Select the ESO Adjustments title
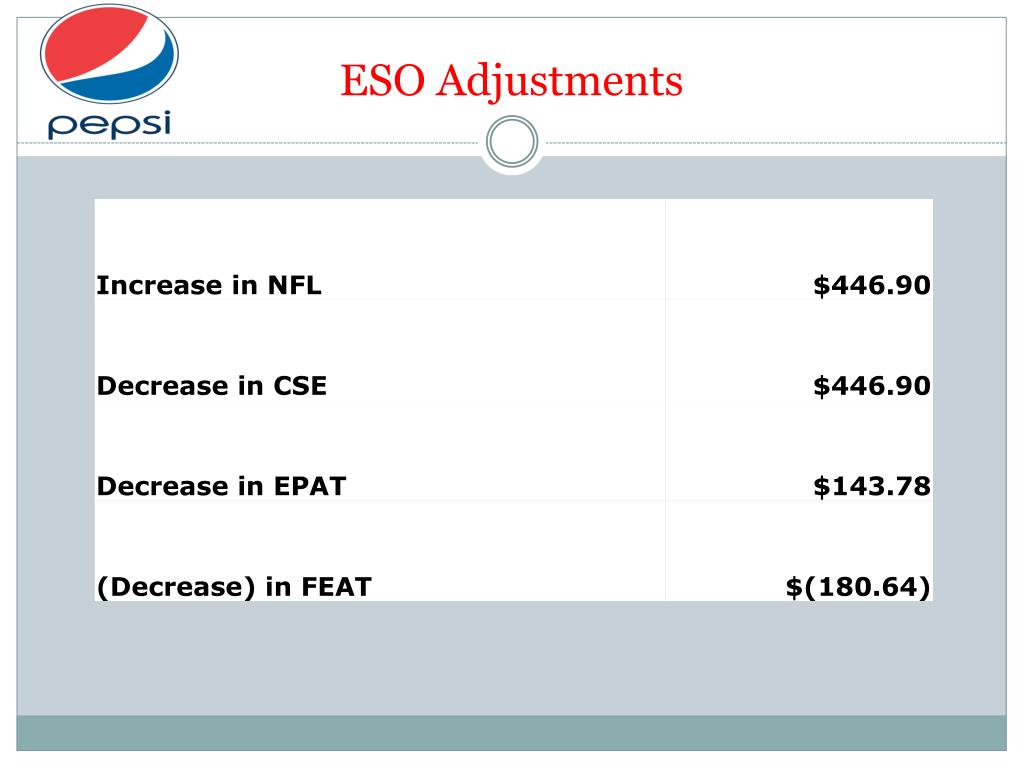Screen dimensions: 1024x768 coord(511,80)
